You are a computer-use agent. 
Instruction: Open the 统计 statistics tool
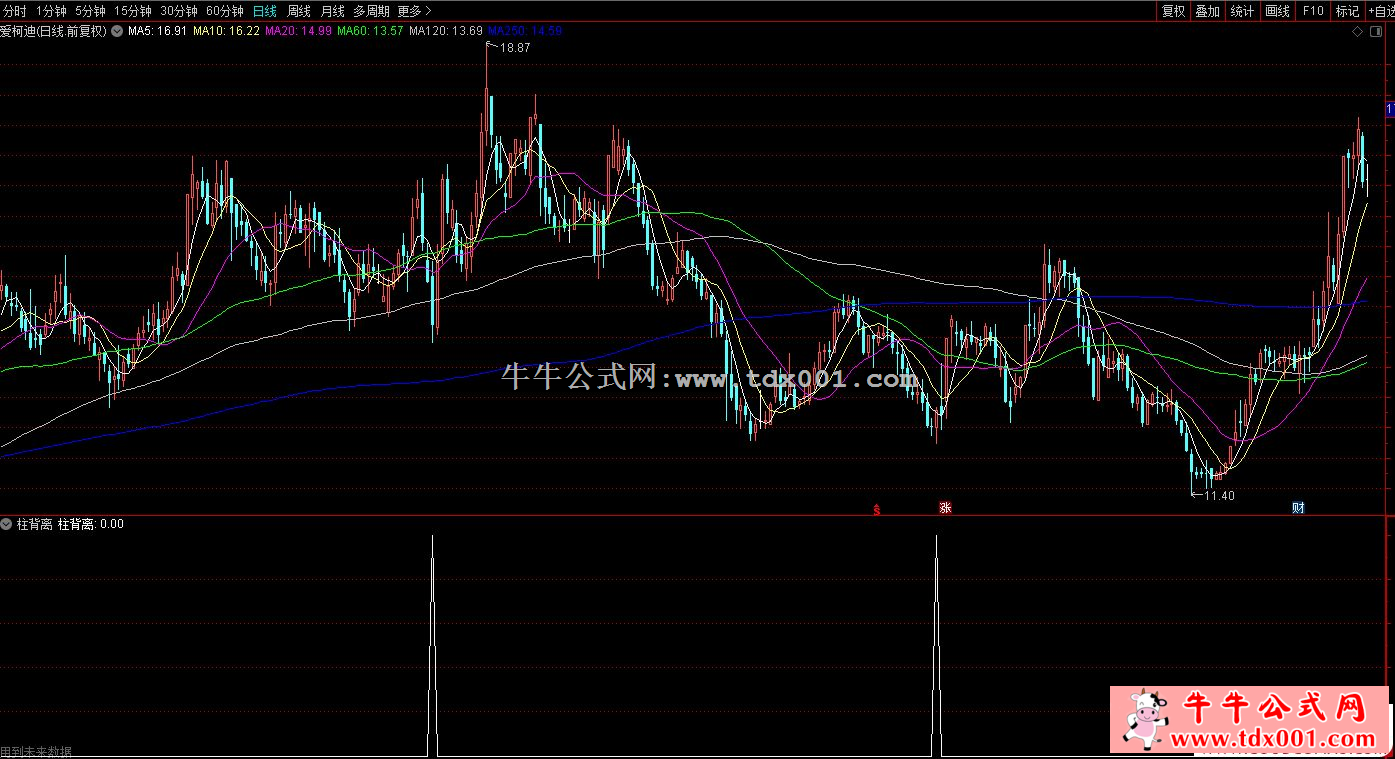pos(1243,11)
